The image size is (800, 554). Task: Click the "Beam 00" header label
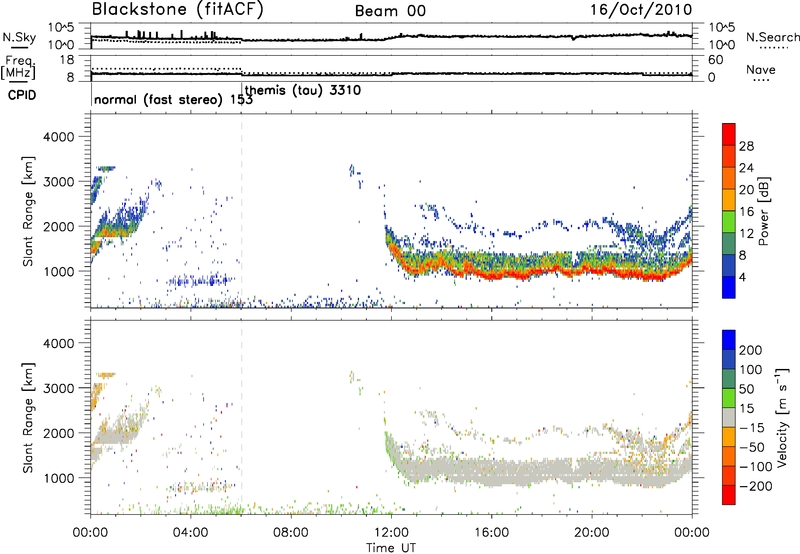[390, 11]
